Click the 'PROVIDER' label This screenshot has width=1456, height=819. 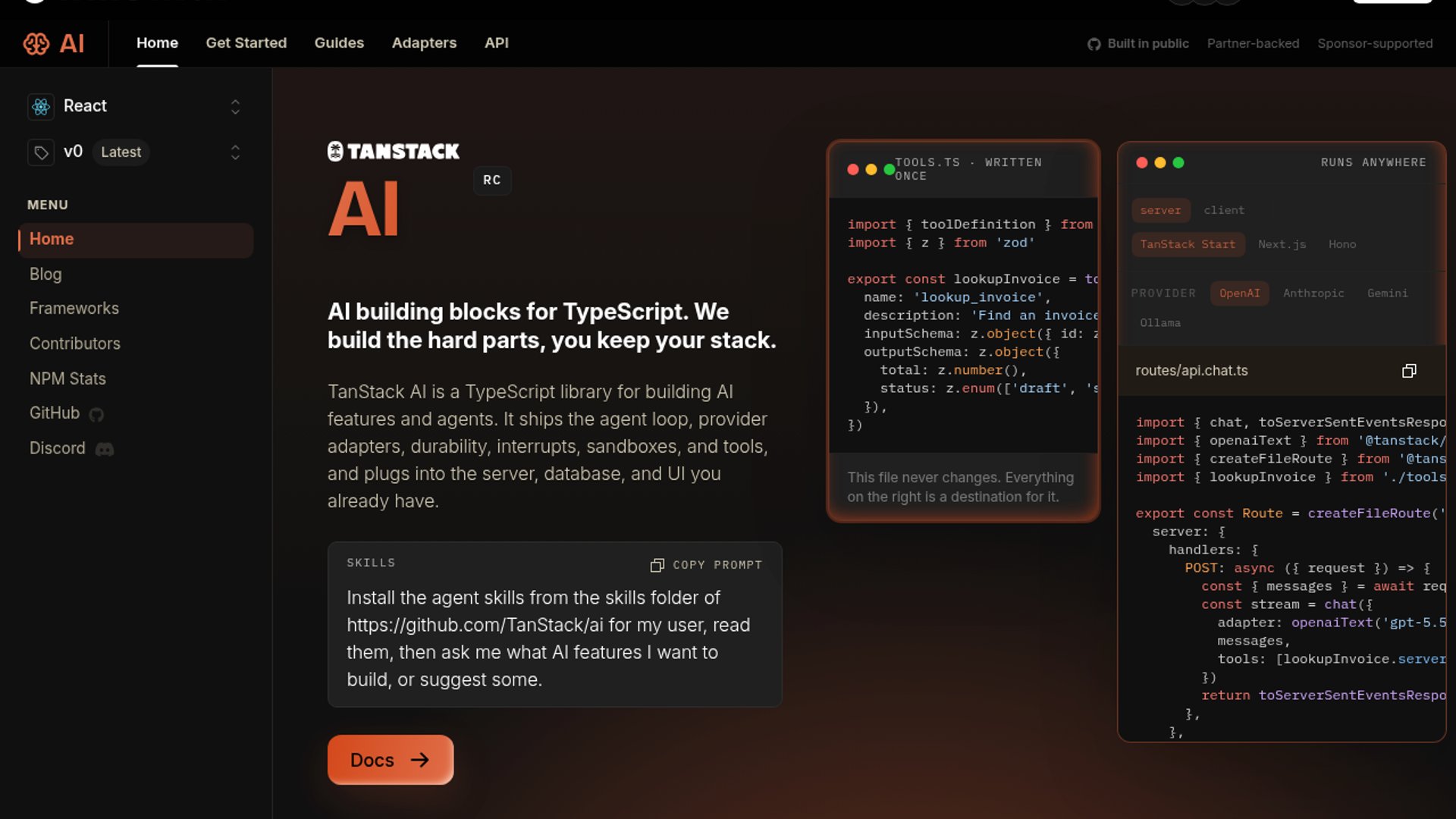[x=1163, y=293]
